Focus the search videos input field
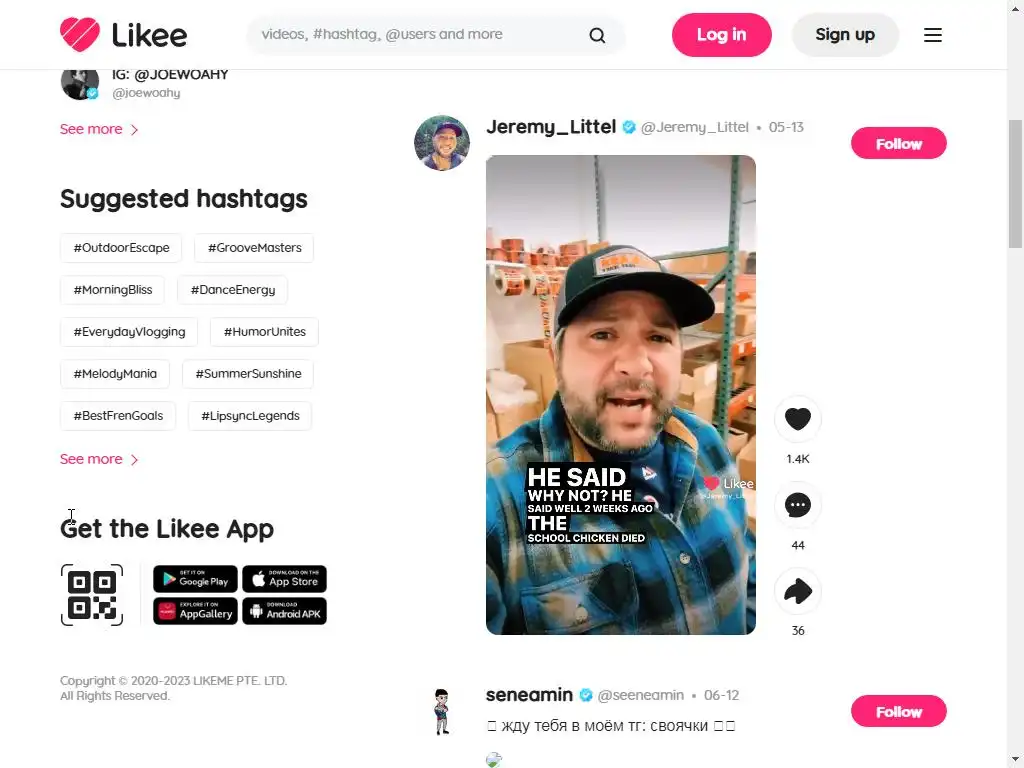This screenshot has height=768, width=1024. [418, 35]
